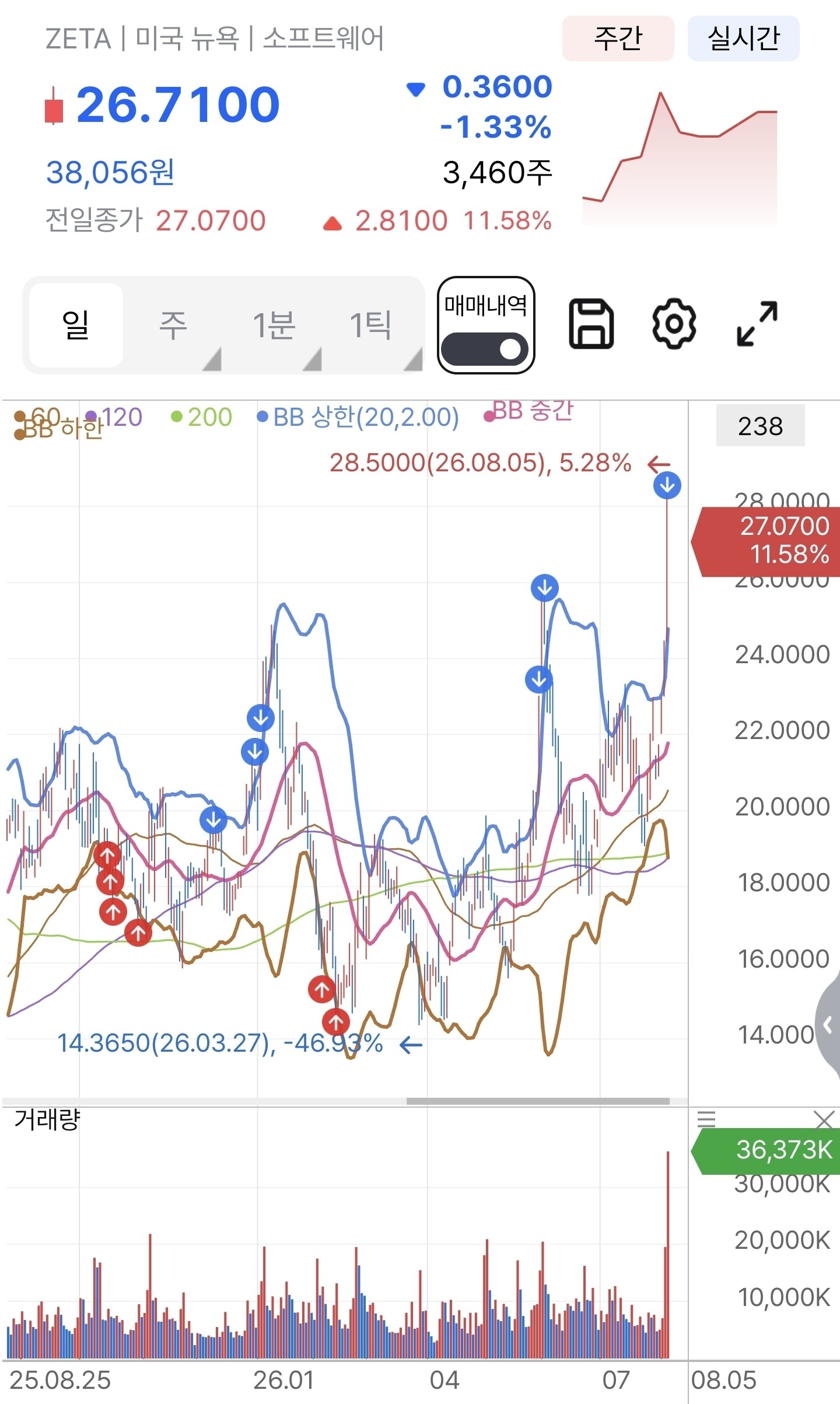Toggle the 200 moving average legend

click(x=202, y=417)
